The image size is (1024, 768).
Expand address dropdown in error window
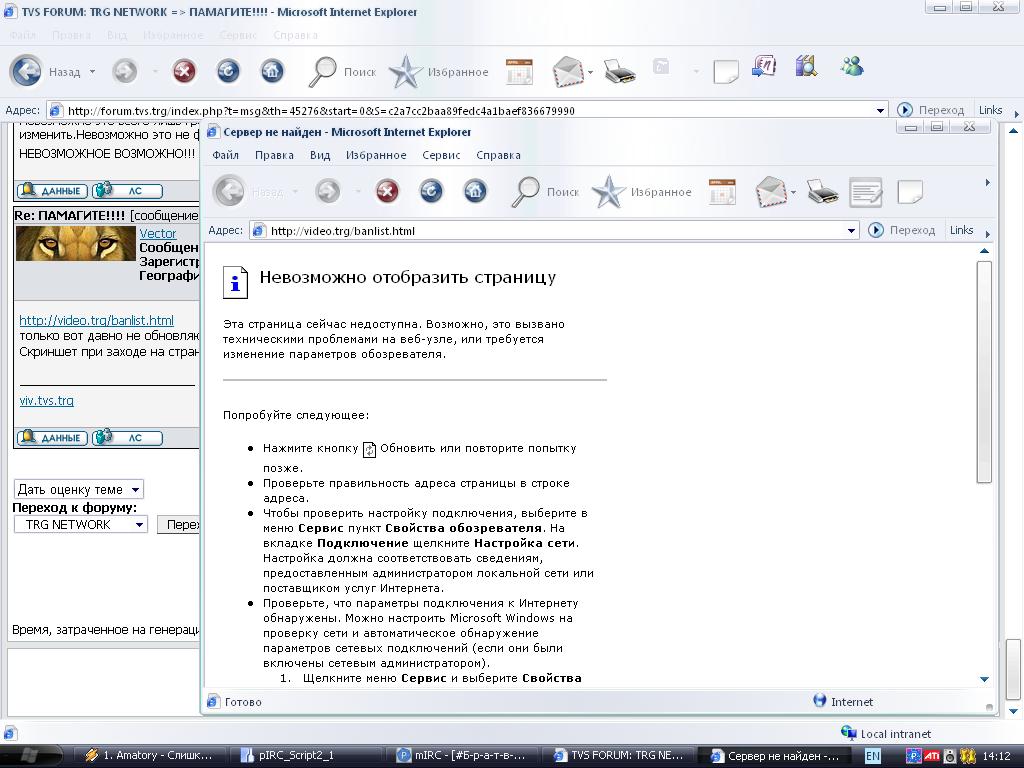point(851,231)
